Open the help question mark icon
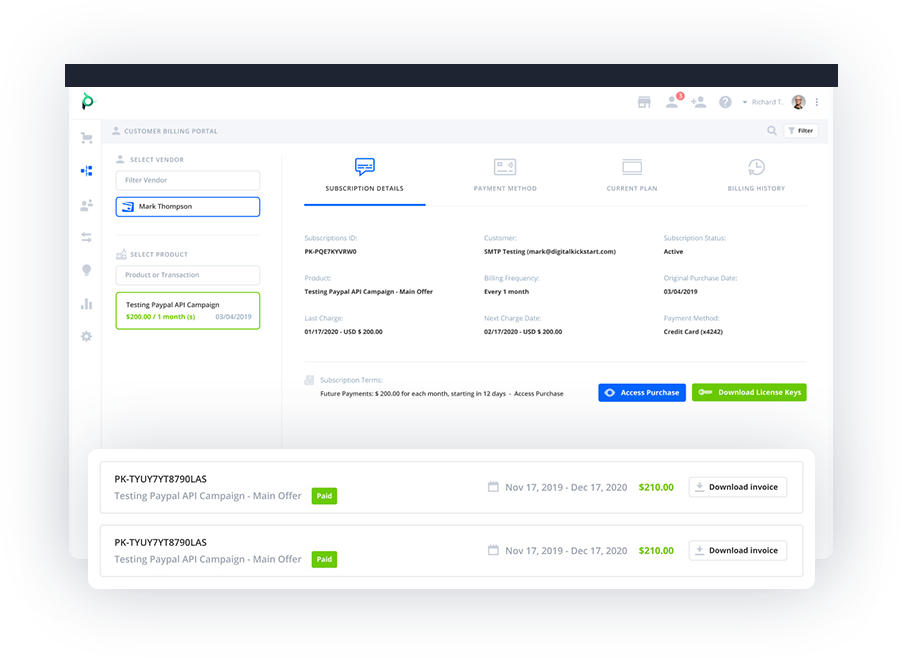 tap(725, 102)
